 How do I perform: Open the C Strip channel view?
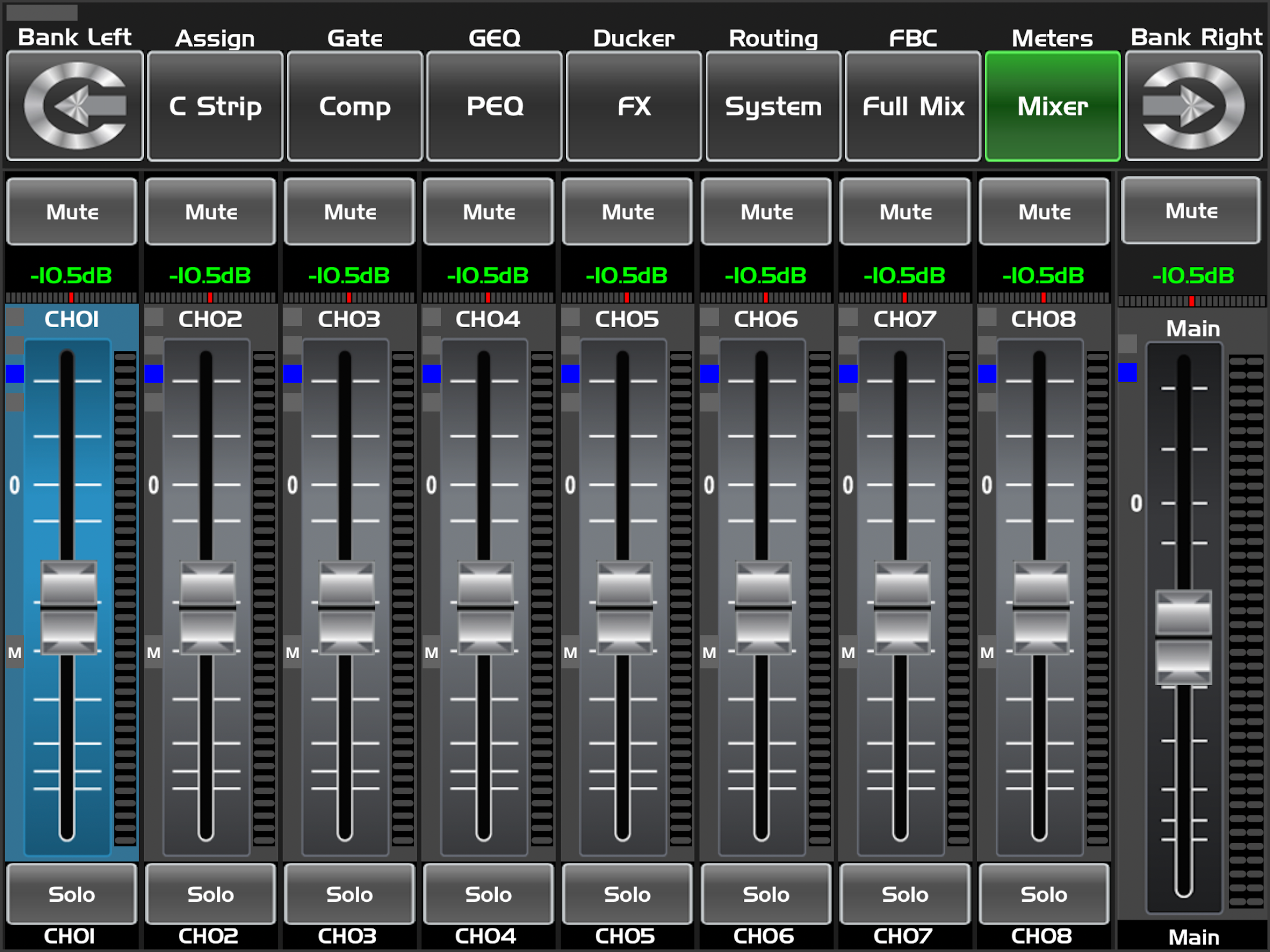pyautogui.click(x=215, y=106)
